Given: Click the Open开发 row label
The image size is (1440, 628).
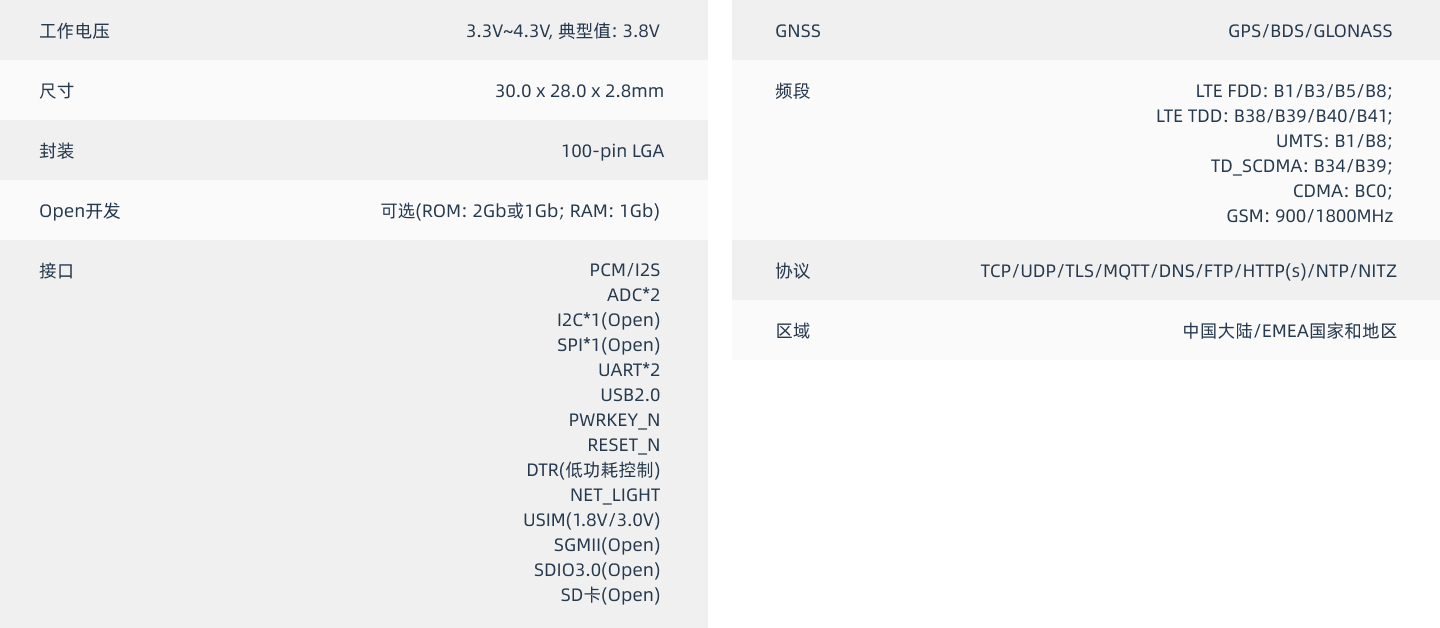Looking at the screenshot, I should [x=79, y=211].
